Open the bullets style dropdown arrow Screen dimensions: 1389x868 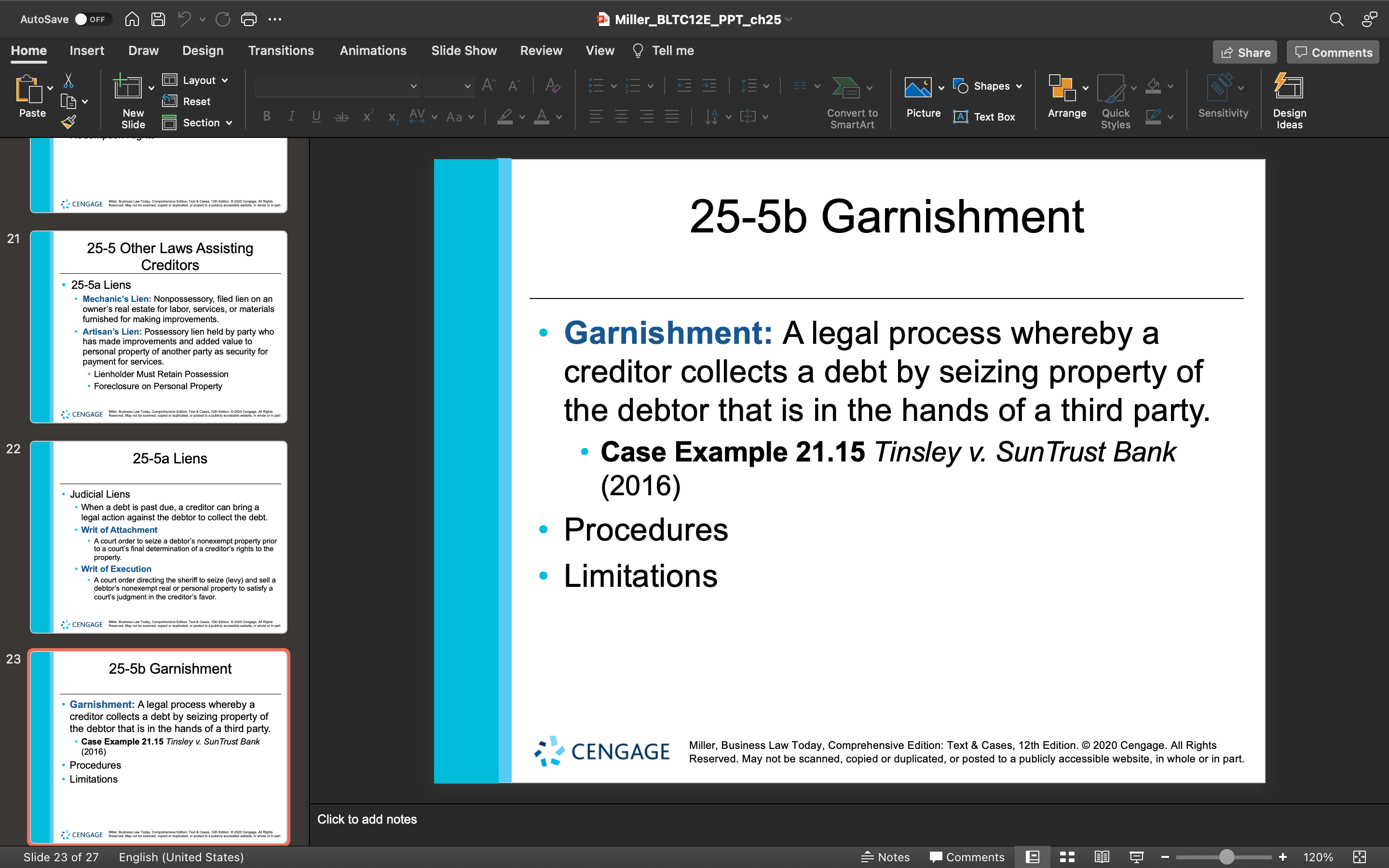tap(613, 86)
